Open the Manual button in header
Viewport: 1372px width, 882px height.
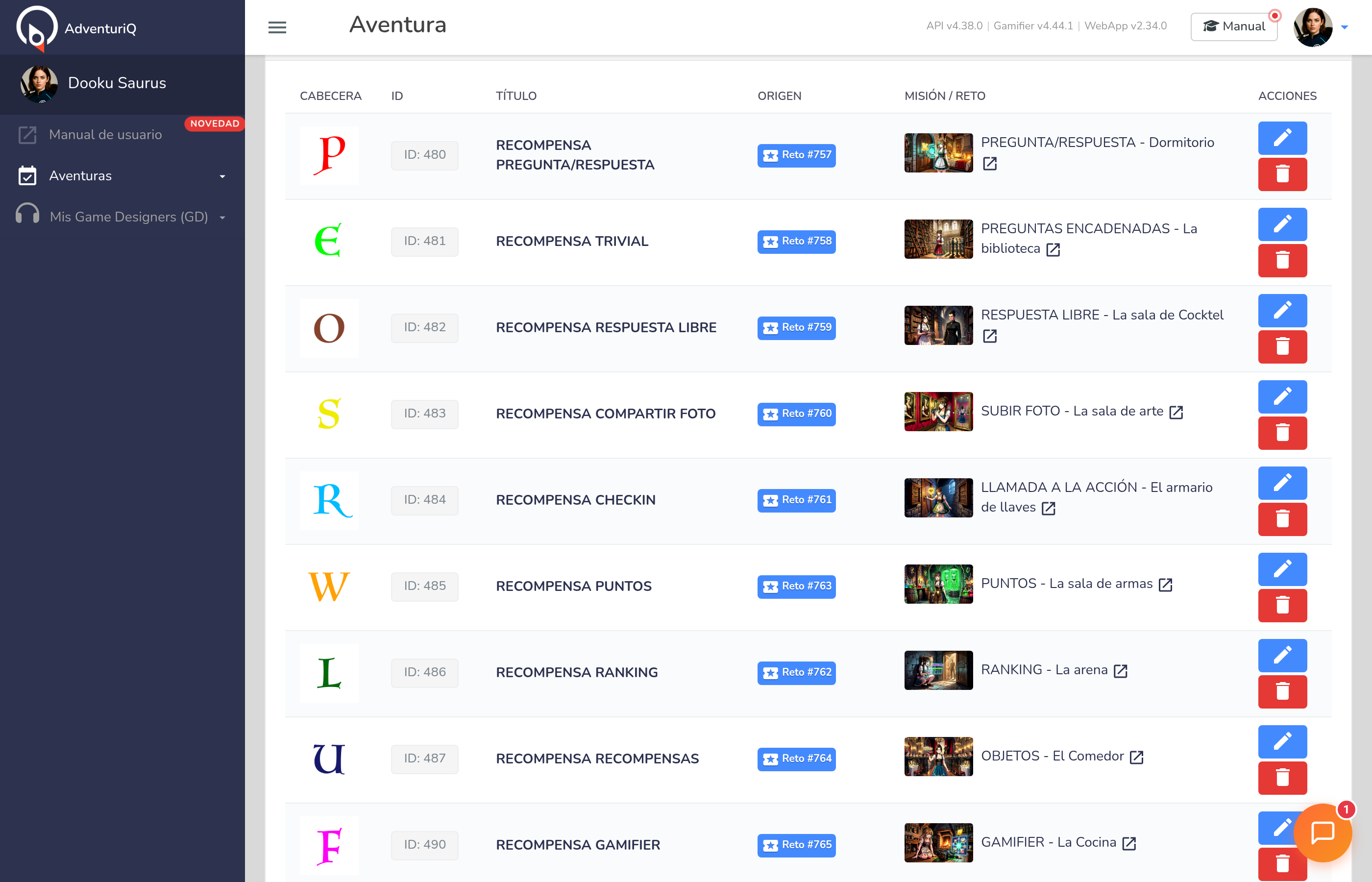[1233, 26]
